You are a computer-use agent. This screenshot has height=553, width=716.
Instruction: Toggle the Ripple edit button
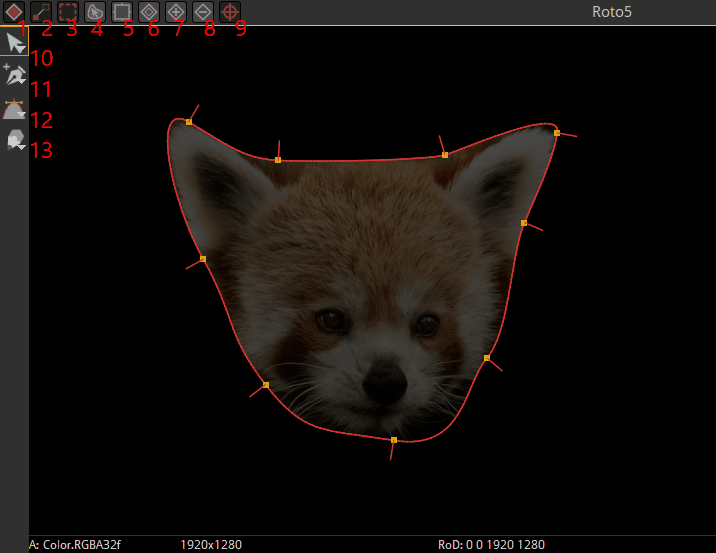coord(149,12)
